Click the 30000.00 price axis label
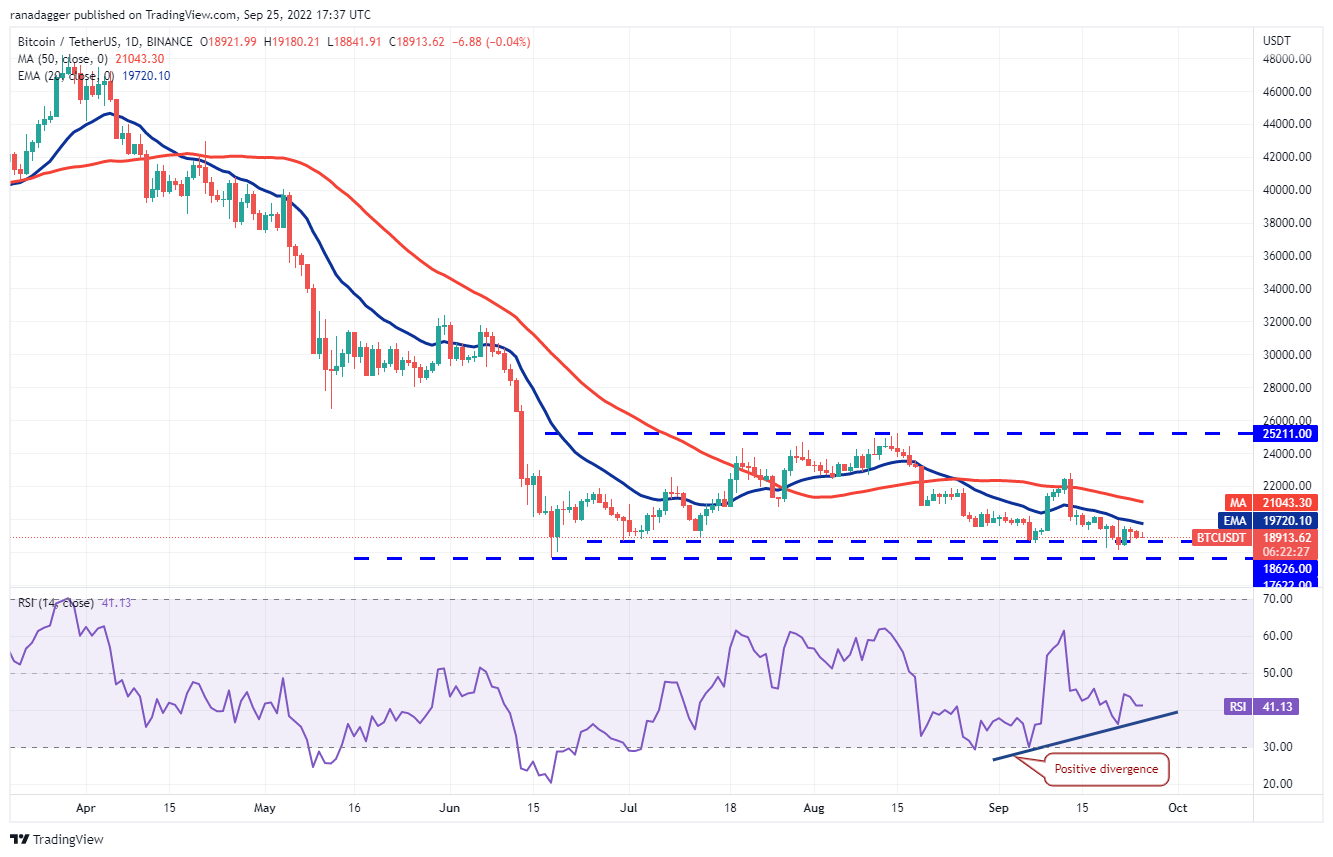 (1287, 355)
